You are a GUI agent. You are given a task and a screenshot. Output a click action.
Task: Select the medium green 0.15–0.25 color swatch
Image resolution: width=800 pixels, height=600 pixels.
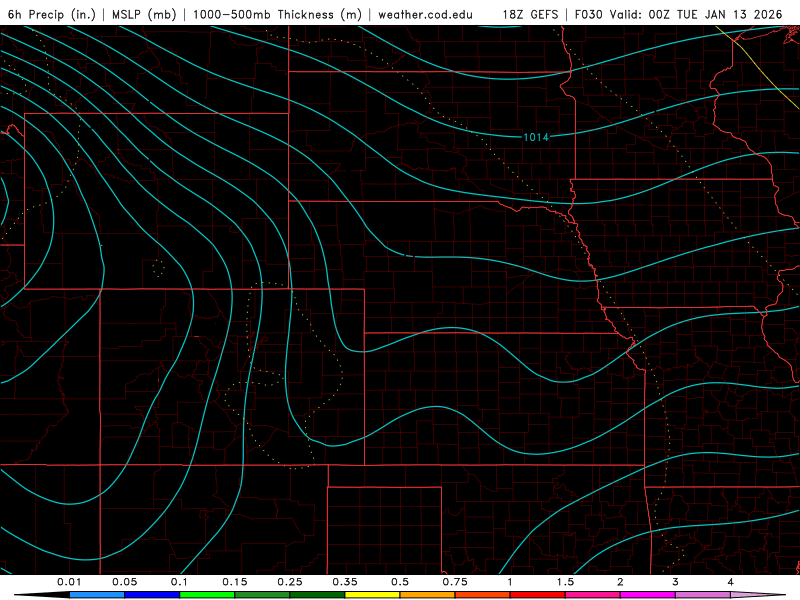tap(262, 595)
